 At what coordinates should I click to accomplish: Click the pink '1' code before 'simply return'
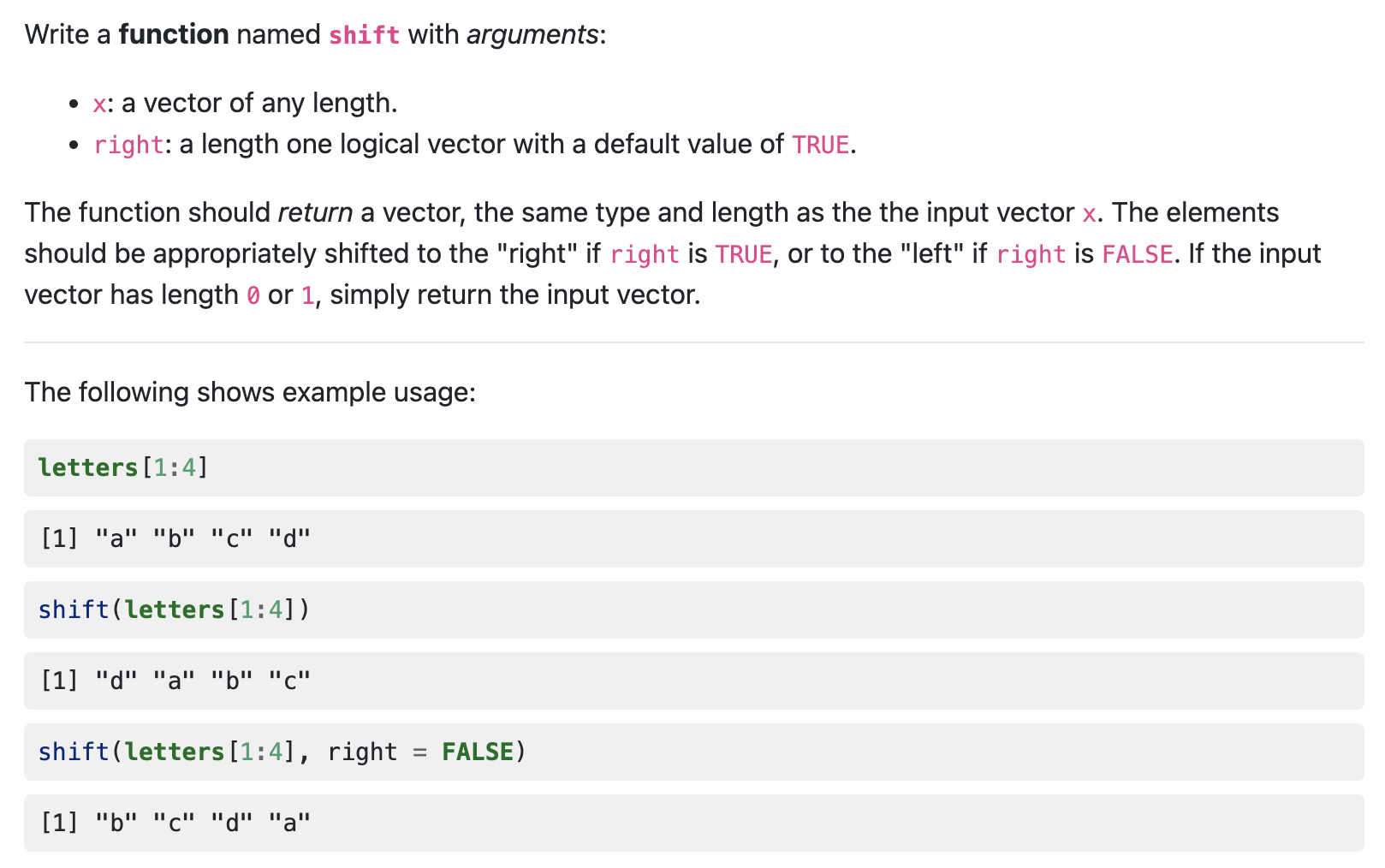tap(307, 295)
